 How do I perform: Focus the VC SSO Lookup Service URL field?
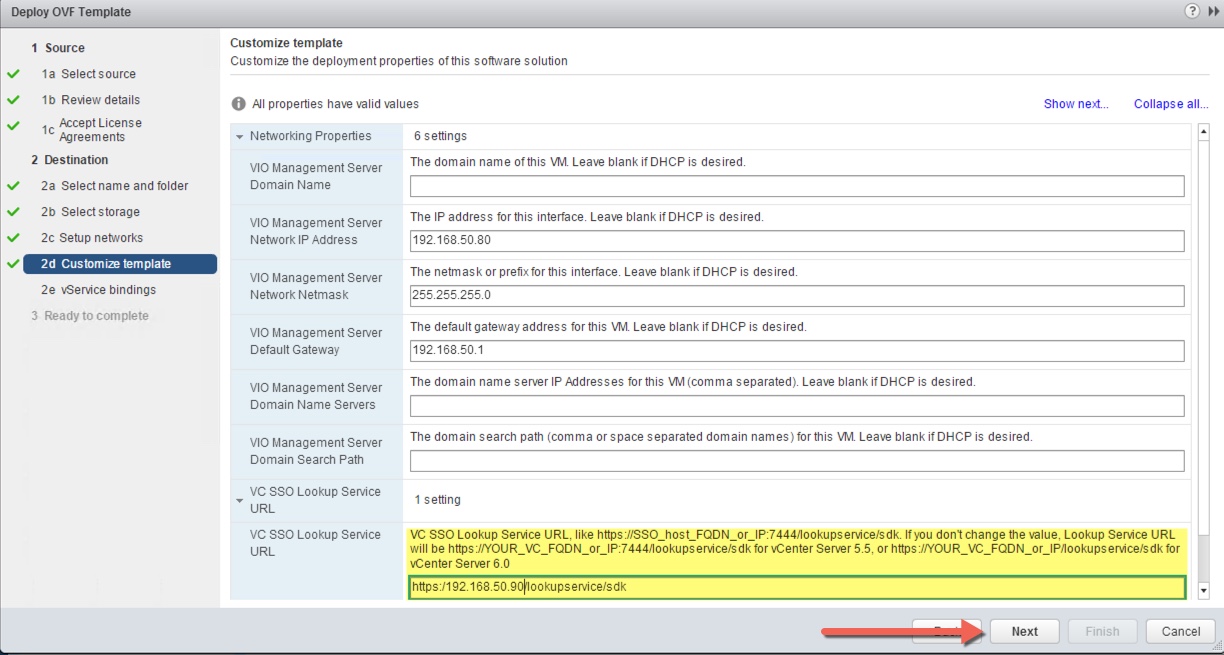click(x=796, y=587)
